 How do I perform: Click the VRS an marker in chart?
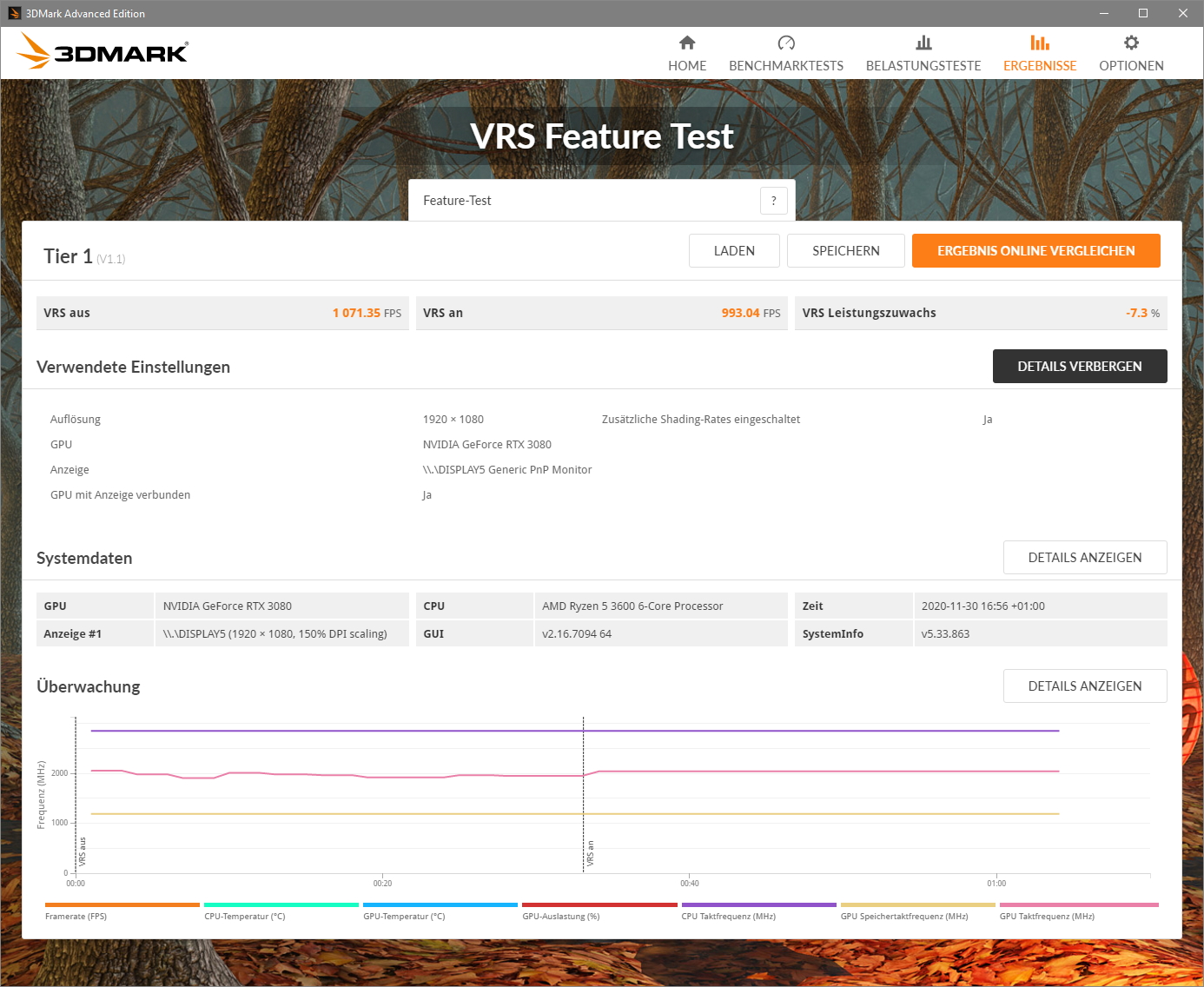pyautogui.click(x=590, y=852)
